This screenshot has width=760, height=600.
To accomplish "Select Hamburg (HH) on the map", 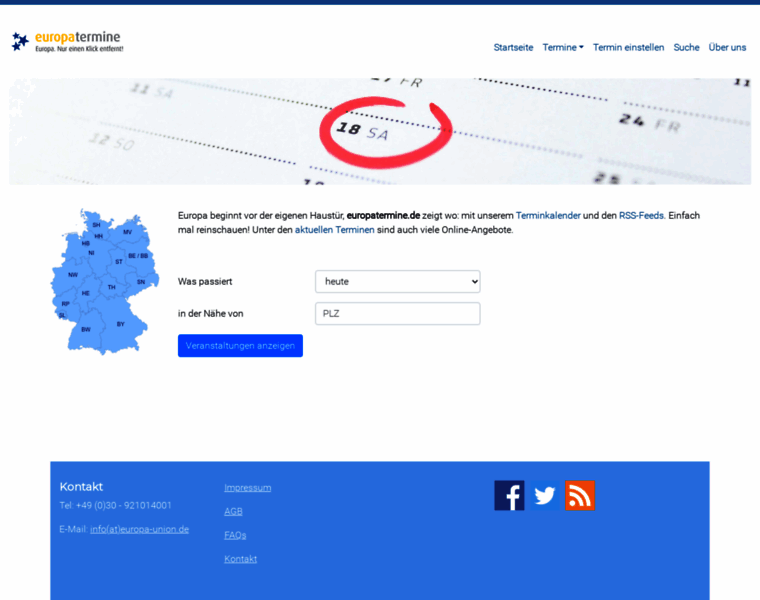I will point(98,237).
